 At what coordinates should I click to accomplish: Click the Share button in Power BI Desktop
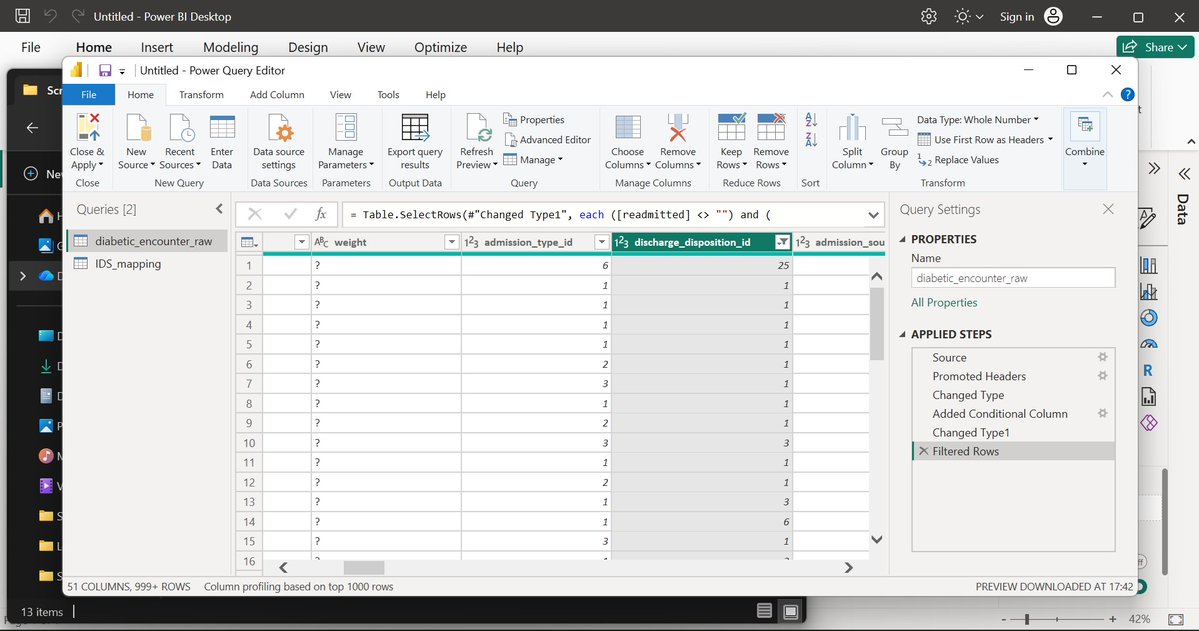point(1155,47)
